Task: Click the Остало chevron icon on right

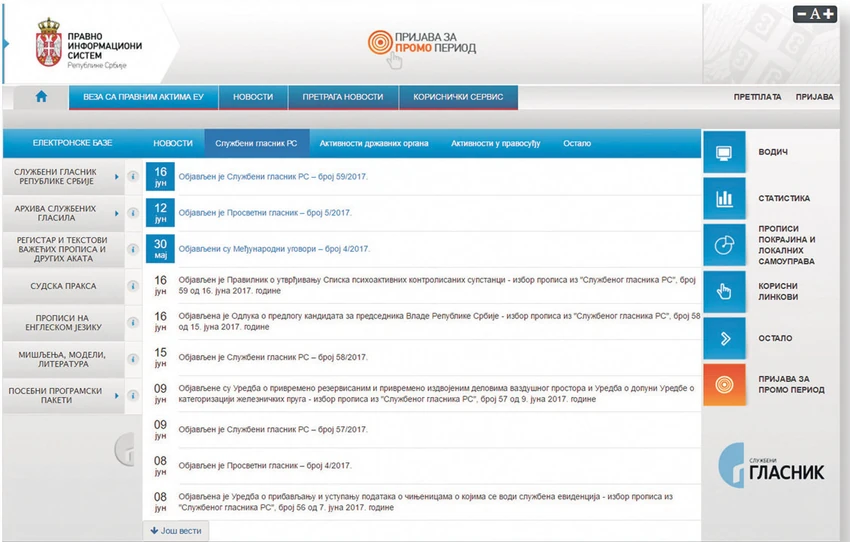Action: tap(724, 339)
